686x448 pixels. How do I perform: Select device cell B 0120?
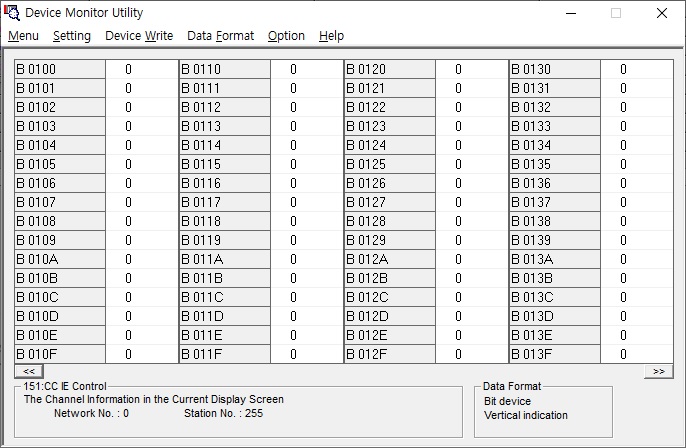[x=390, y=69]
